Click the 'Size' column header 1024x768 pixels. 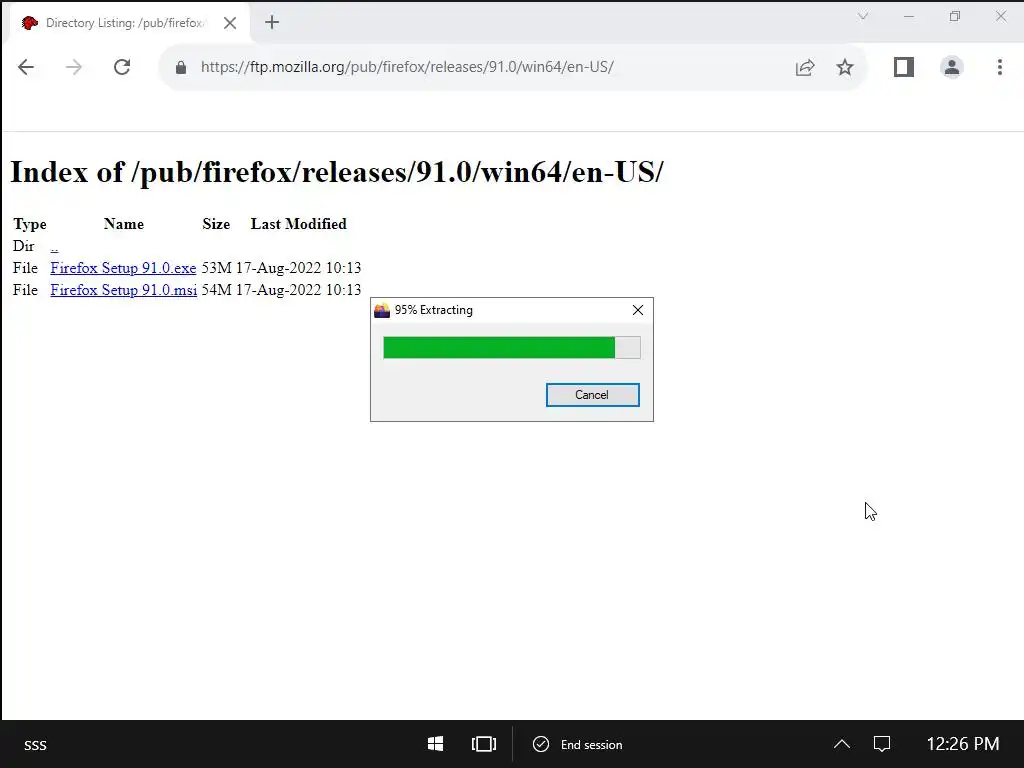216,224
